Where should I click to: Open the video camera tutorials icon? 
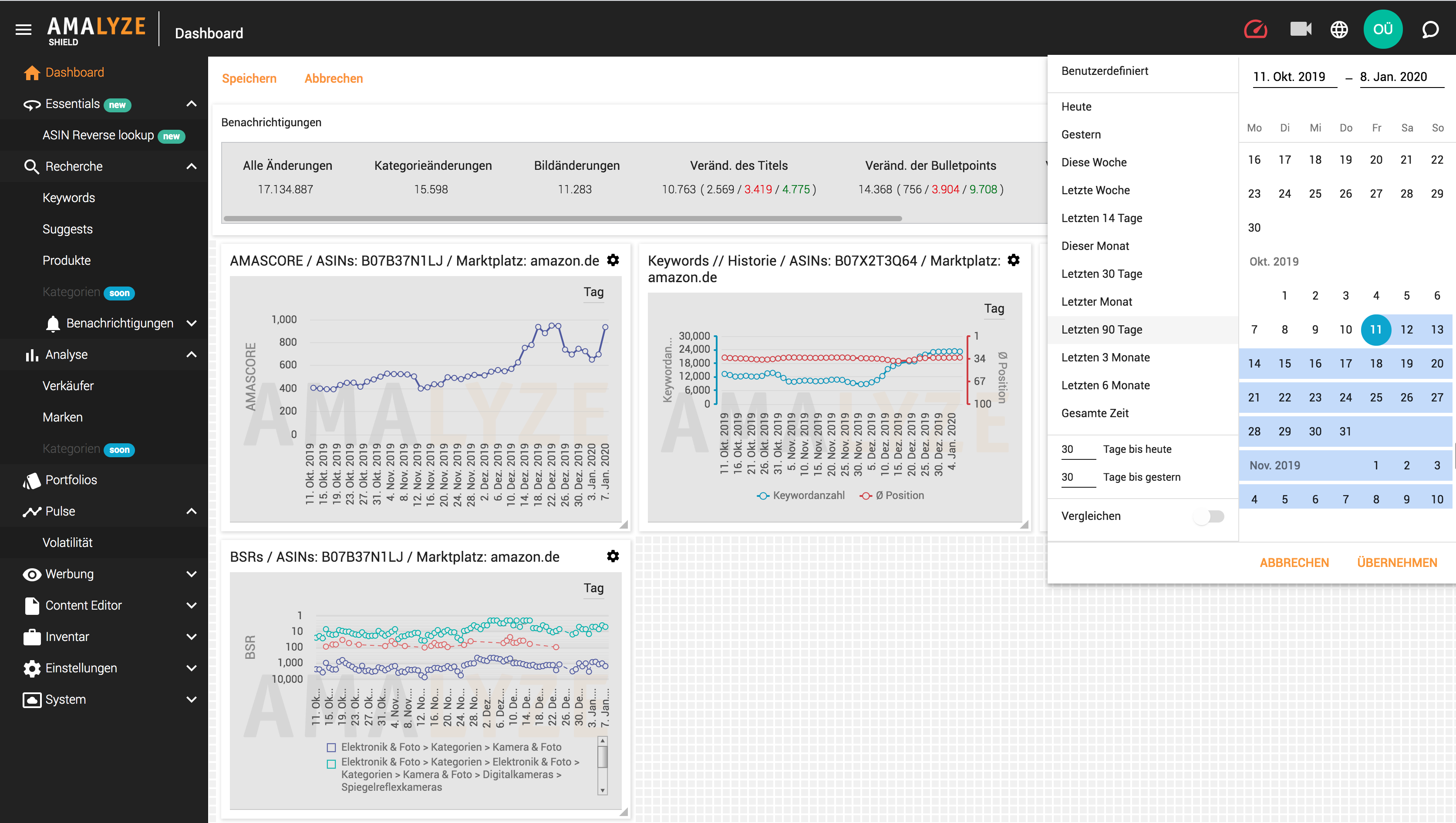(x=1301, y=29)
